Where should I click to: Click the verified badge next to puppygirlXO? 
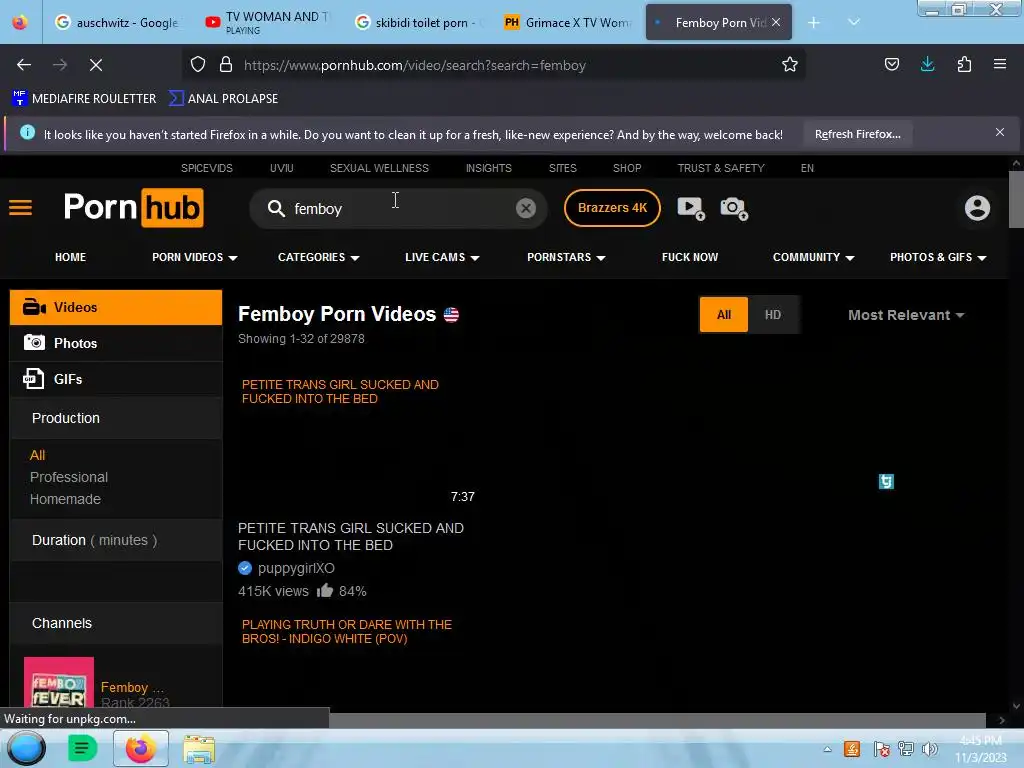pyautogui.click(x=245, y=568)
